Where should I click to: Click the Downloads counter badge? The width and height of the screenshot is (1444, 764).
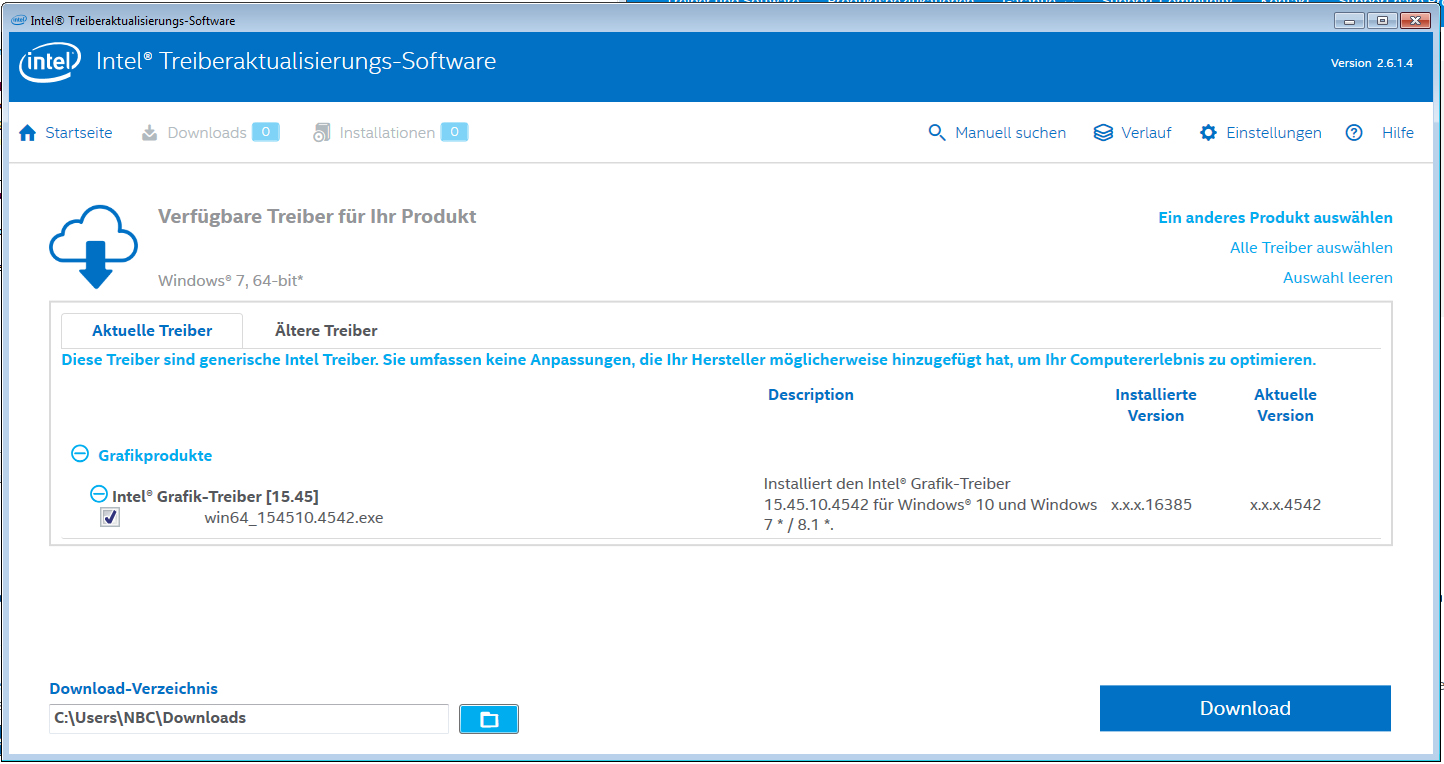tap(265, 132)
